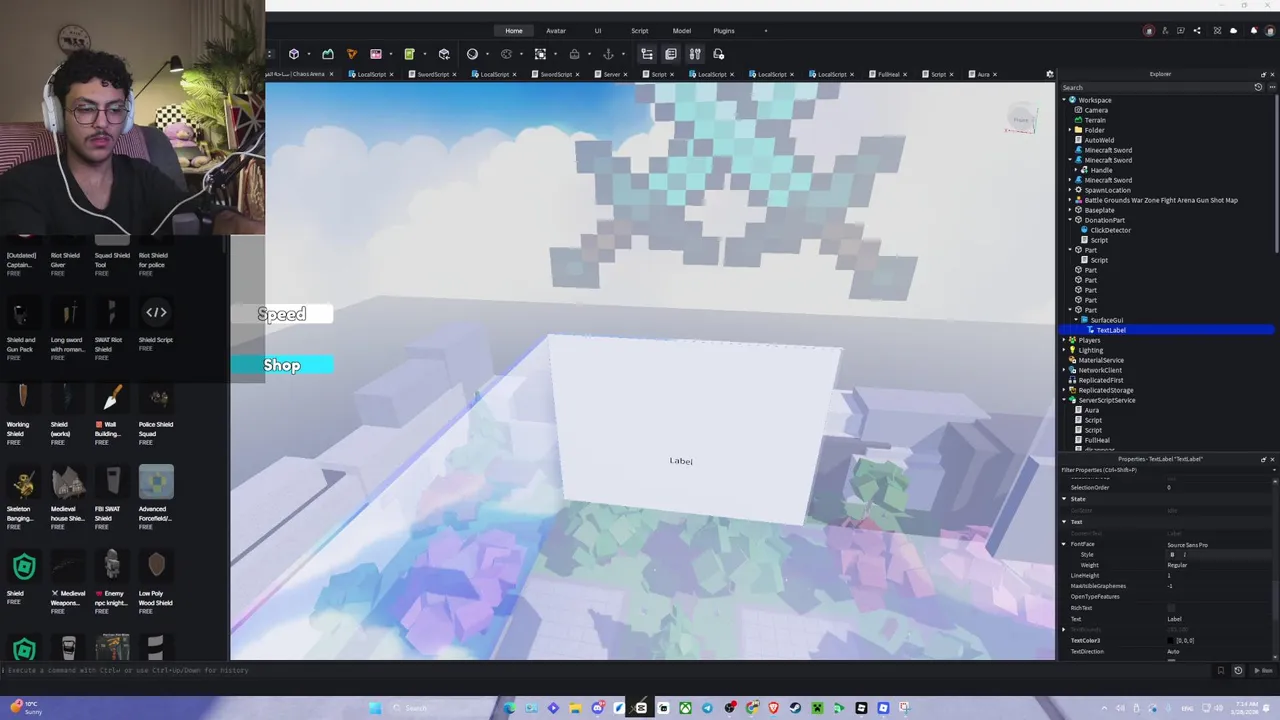The height and width of the screenshot is (720, 1280).
Task: Switch to the Avatar ribbon tab
Action: 556,31
